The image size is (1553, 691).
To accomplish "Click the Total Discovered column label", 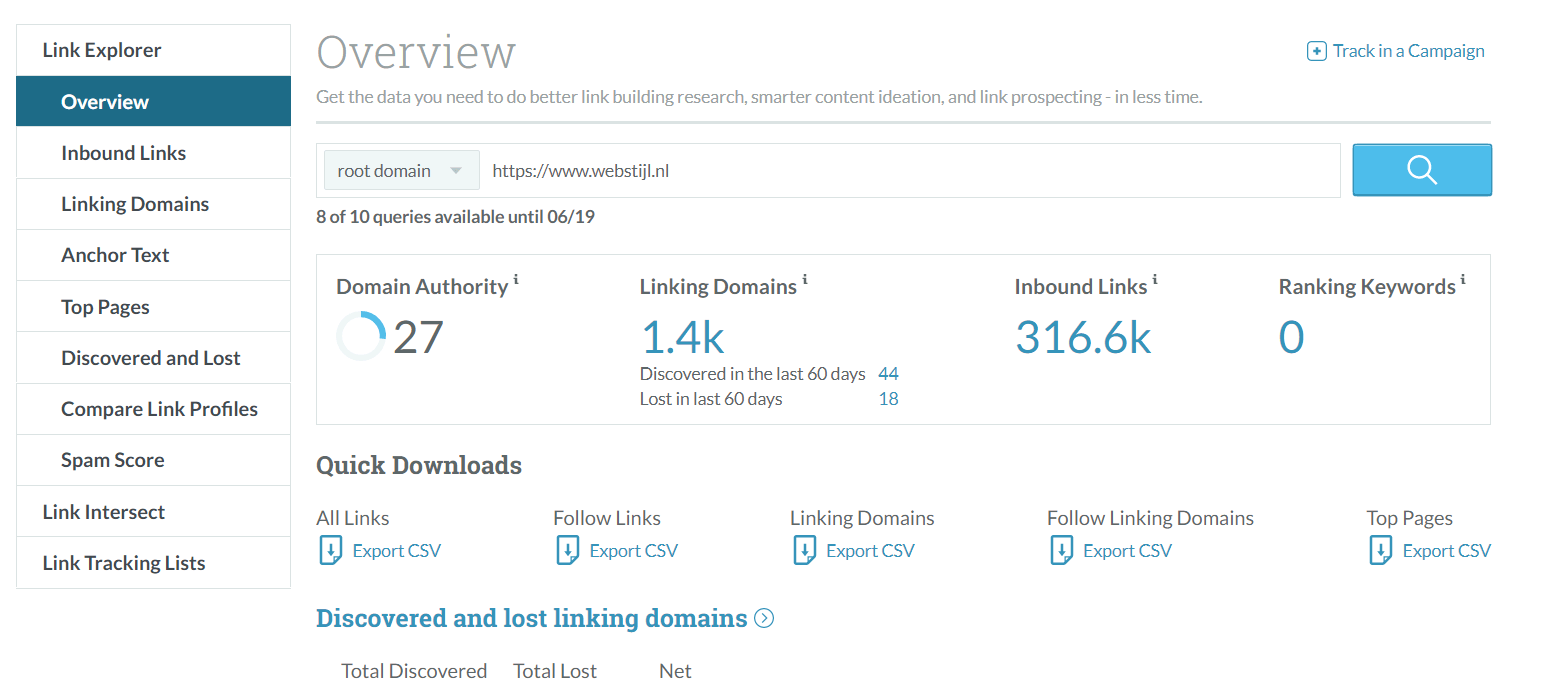I will [414, 671].
